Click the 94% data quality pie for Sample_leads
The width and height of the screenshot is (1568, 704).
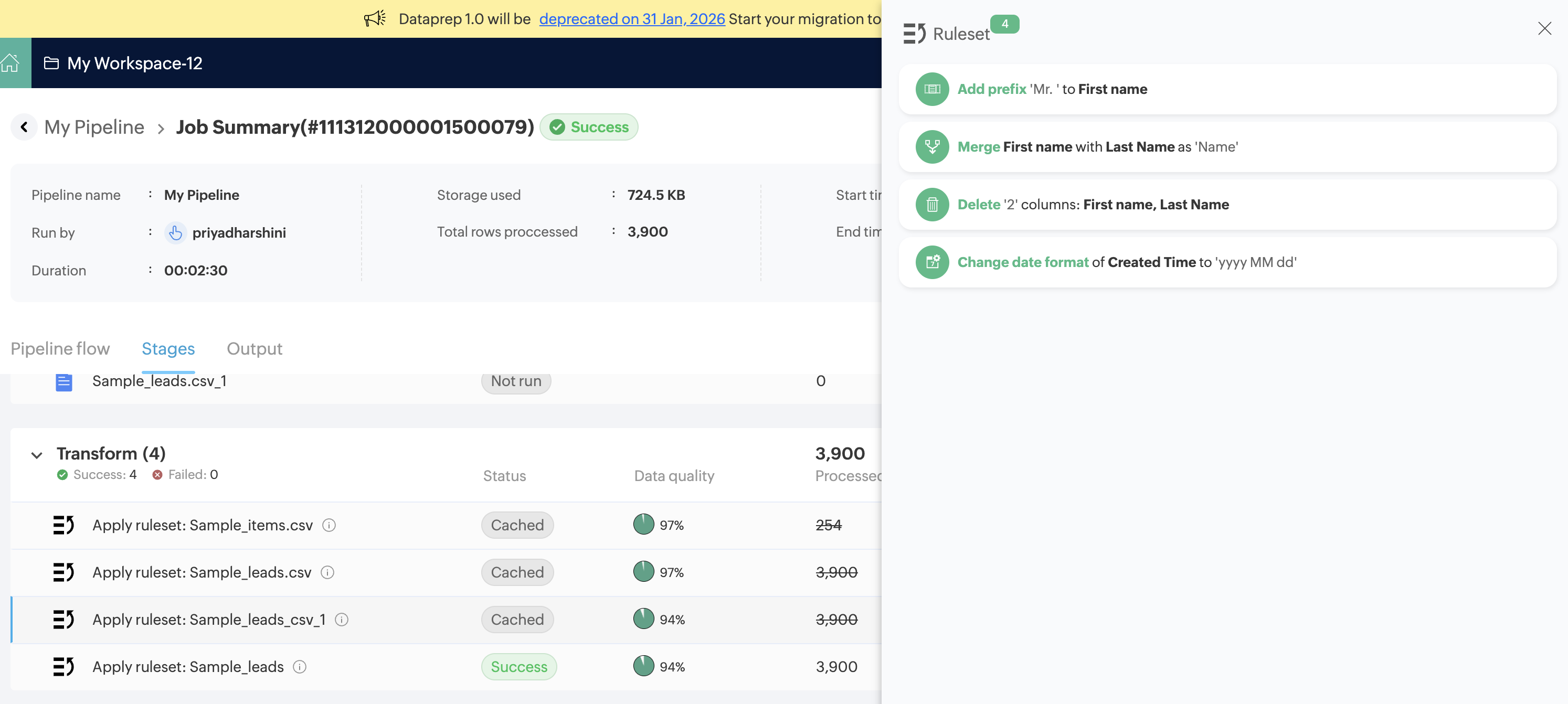click(x=643, y=666)
